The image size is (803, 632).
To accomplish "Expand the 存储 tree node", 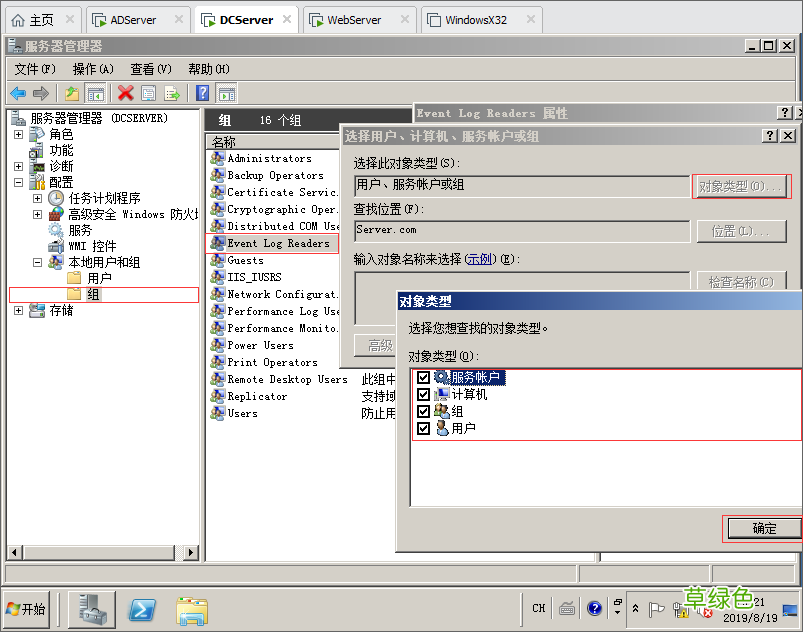I will click(x=19, y=309).
